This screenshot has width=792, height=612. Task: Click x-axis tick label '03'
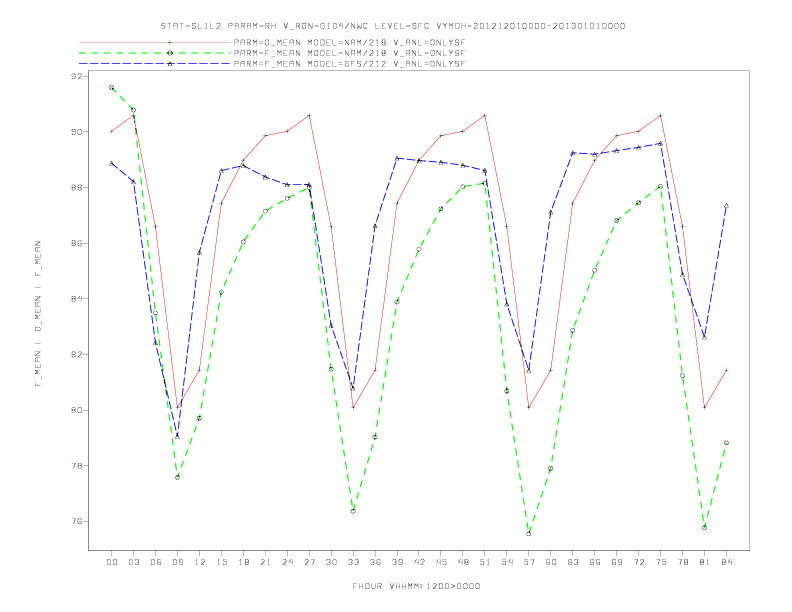133,562
